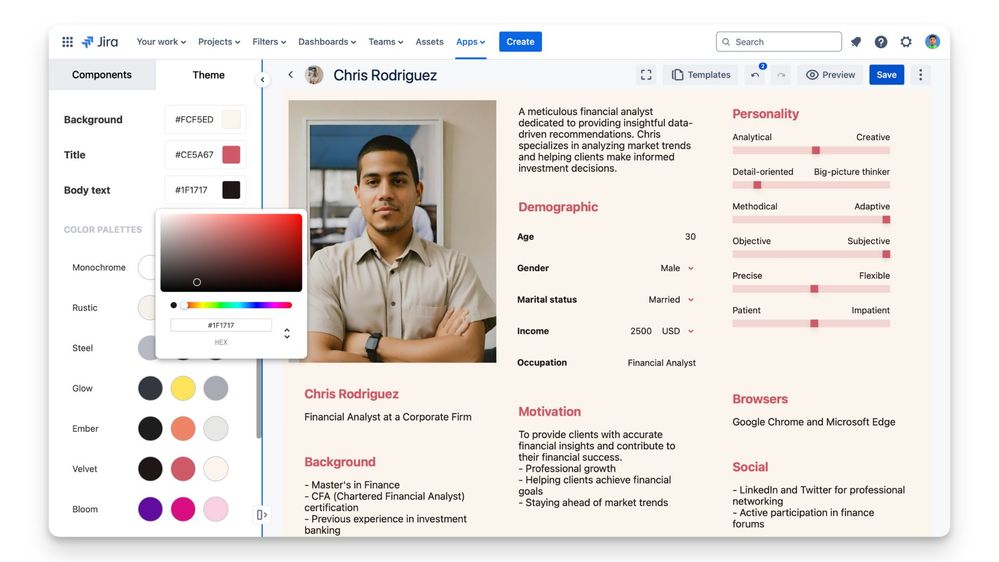Go back using arrow beside Chris Rodriguez
The height and width of the screenshot is (562, 999).
(x=291, y=75)
